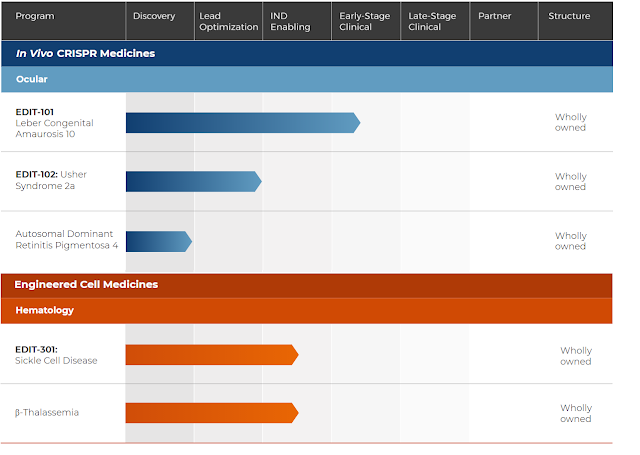
Task: Select the In Vivo CRISPR Medicines heading
Action: 85,53
